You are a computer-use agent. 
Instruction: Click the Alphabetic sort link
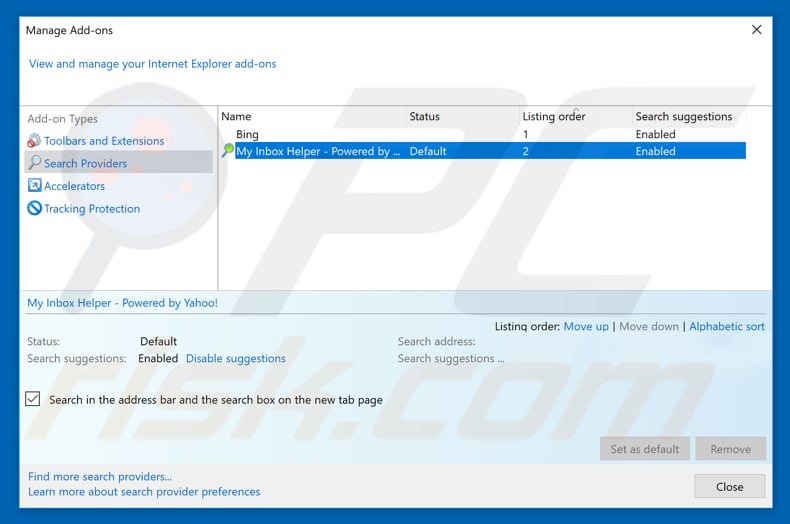(727, 326)
